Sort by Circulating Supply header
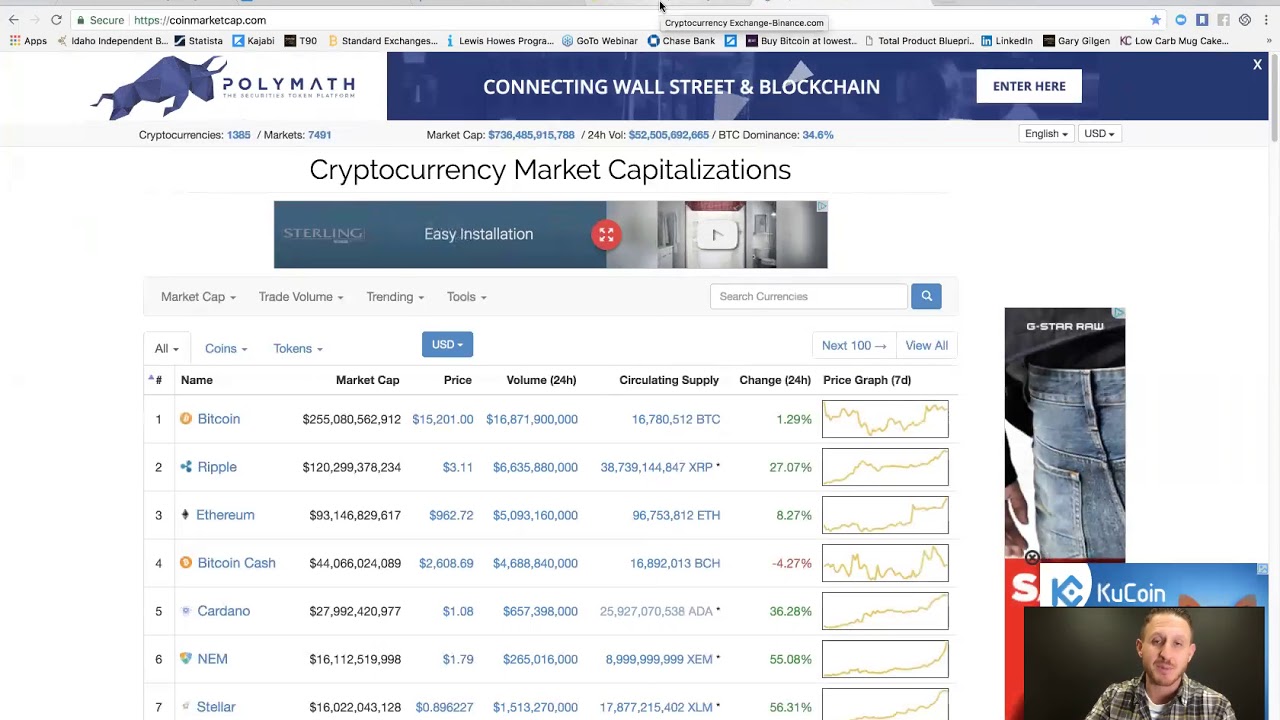1280x720 pixels. tap(669, 380)
